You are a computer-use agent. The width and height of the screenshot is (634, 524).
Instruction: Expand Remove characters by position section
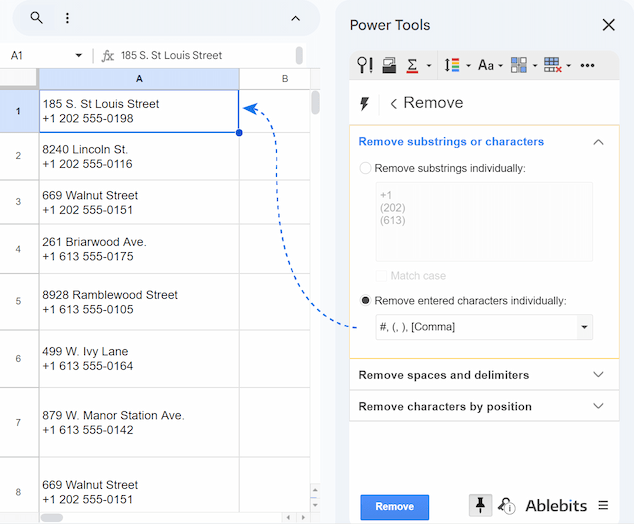pyautogui.click(x=484, y=406)
